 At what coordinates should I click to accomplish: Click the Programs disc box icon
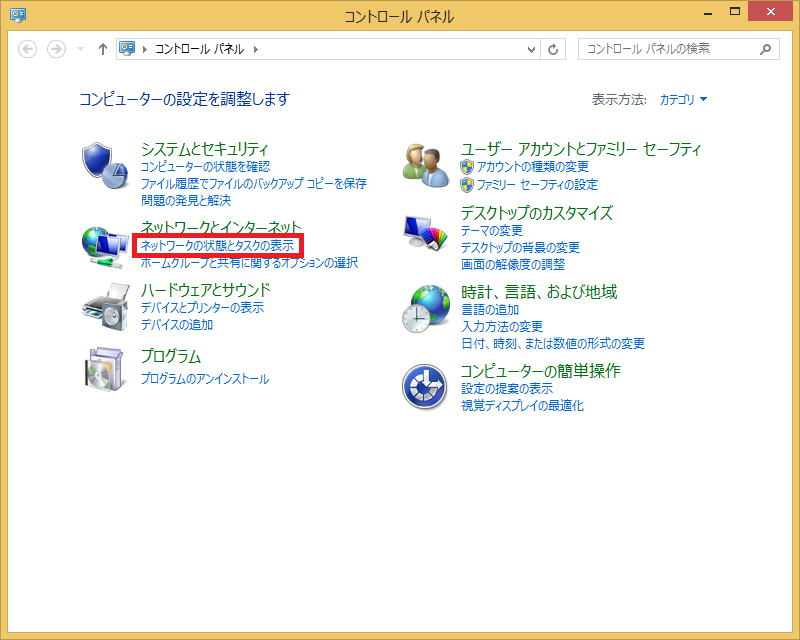point(105,368)
